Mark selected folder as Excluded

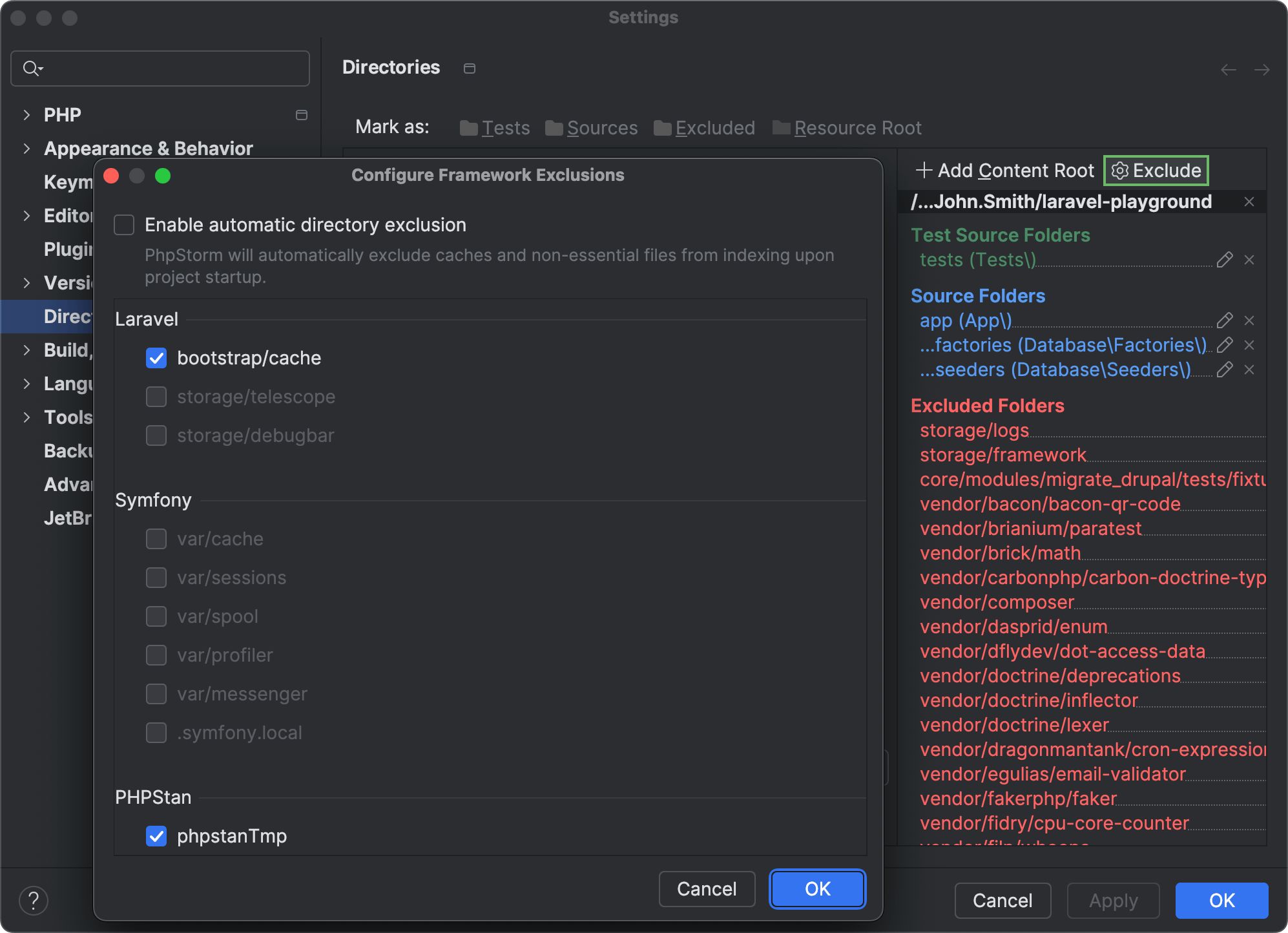(x=714, y=128)
